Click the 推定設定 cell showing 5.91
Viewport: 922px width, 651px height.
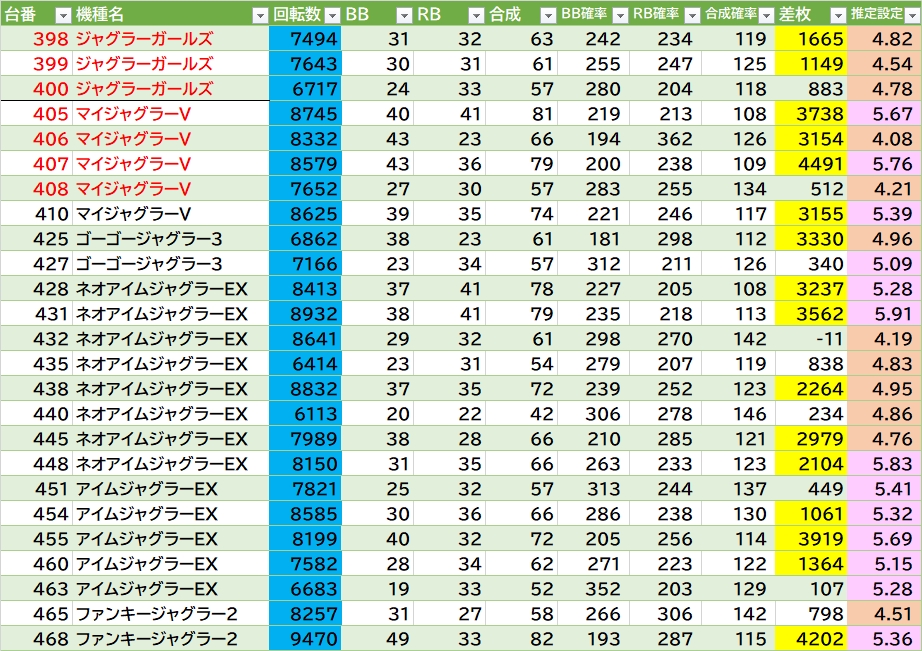pos(885,314)
